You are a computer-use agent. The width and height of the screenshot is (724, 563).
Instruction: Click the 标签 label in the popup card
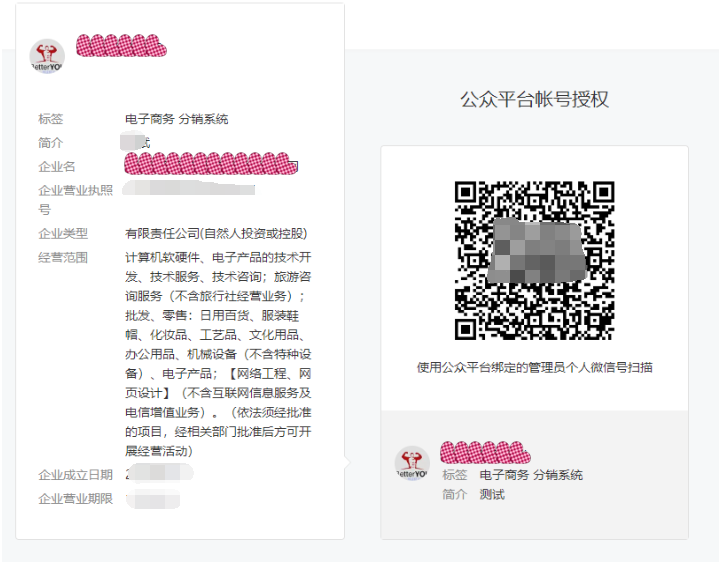(x=50, y=119)
